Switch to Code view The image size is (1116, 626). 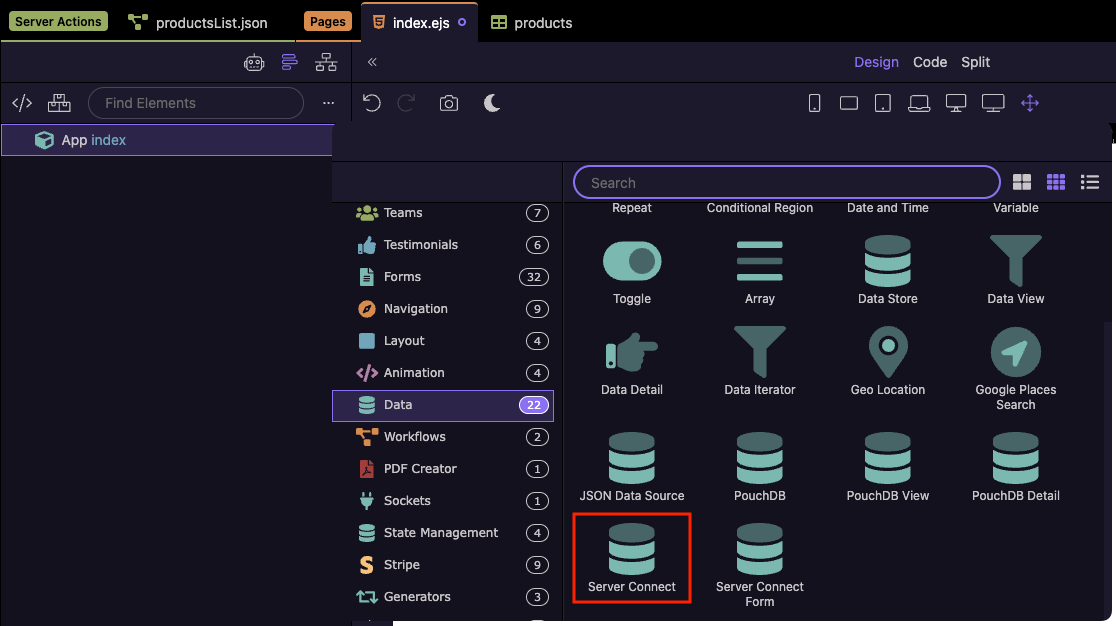(x=930, y=62)
